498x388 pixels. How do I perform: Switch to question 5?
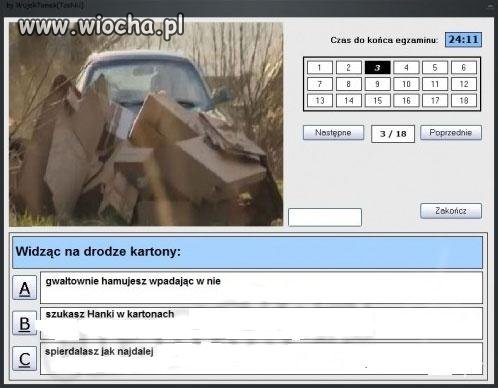tap(435, 68)
